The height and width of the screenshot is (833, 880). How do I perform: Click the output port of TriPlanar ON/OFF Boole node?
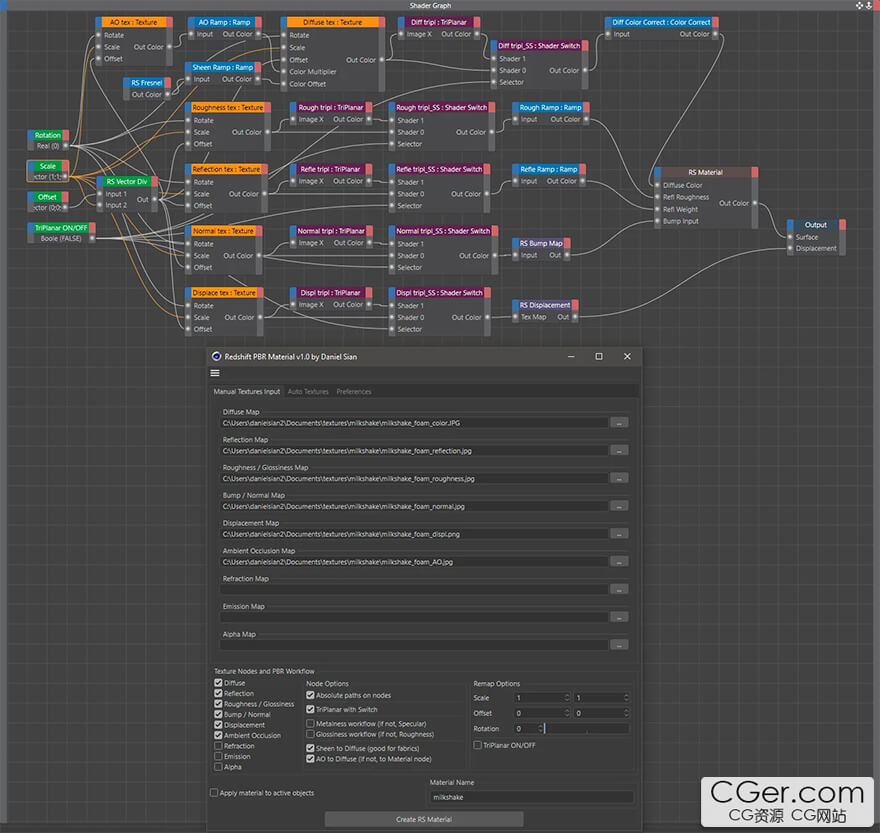click(x=91, y=238)
